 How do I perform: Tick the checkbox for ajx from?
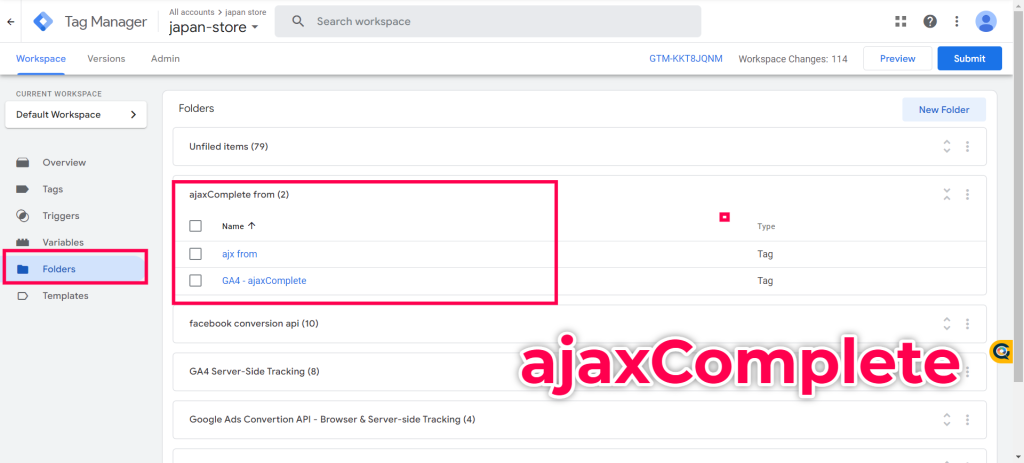195,254
